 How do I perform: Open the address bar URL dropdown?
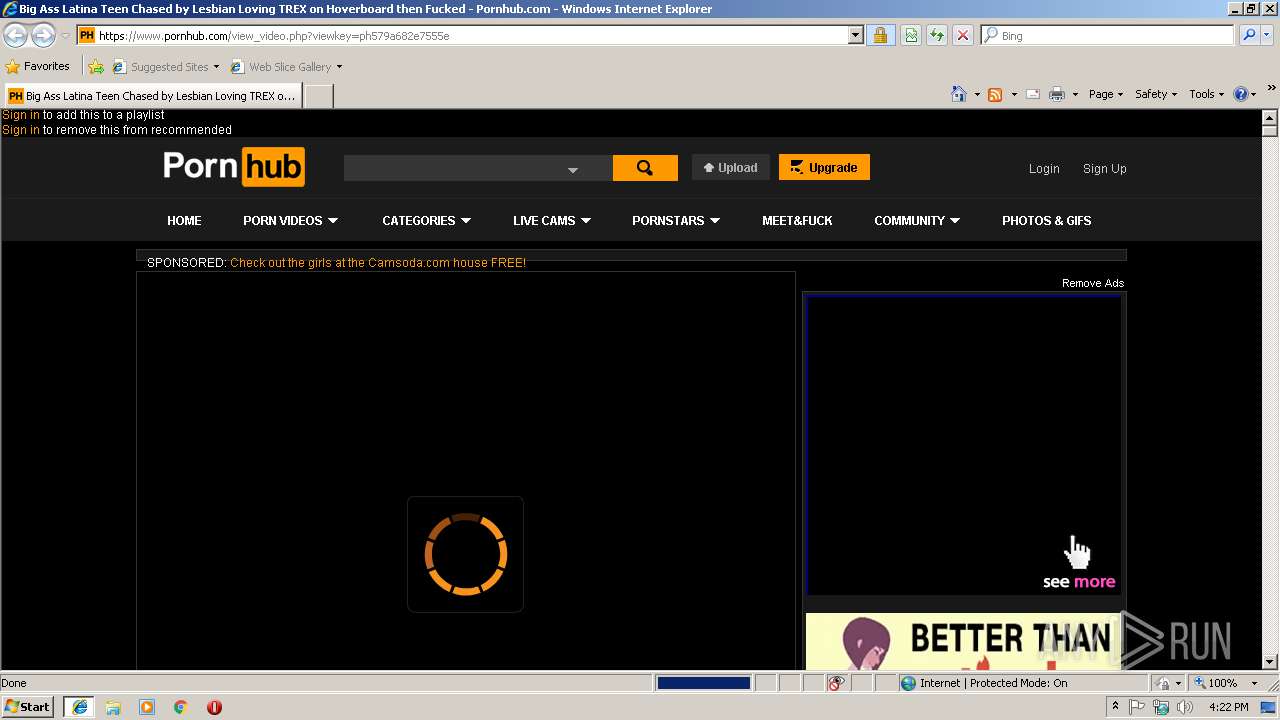(855, 35)
